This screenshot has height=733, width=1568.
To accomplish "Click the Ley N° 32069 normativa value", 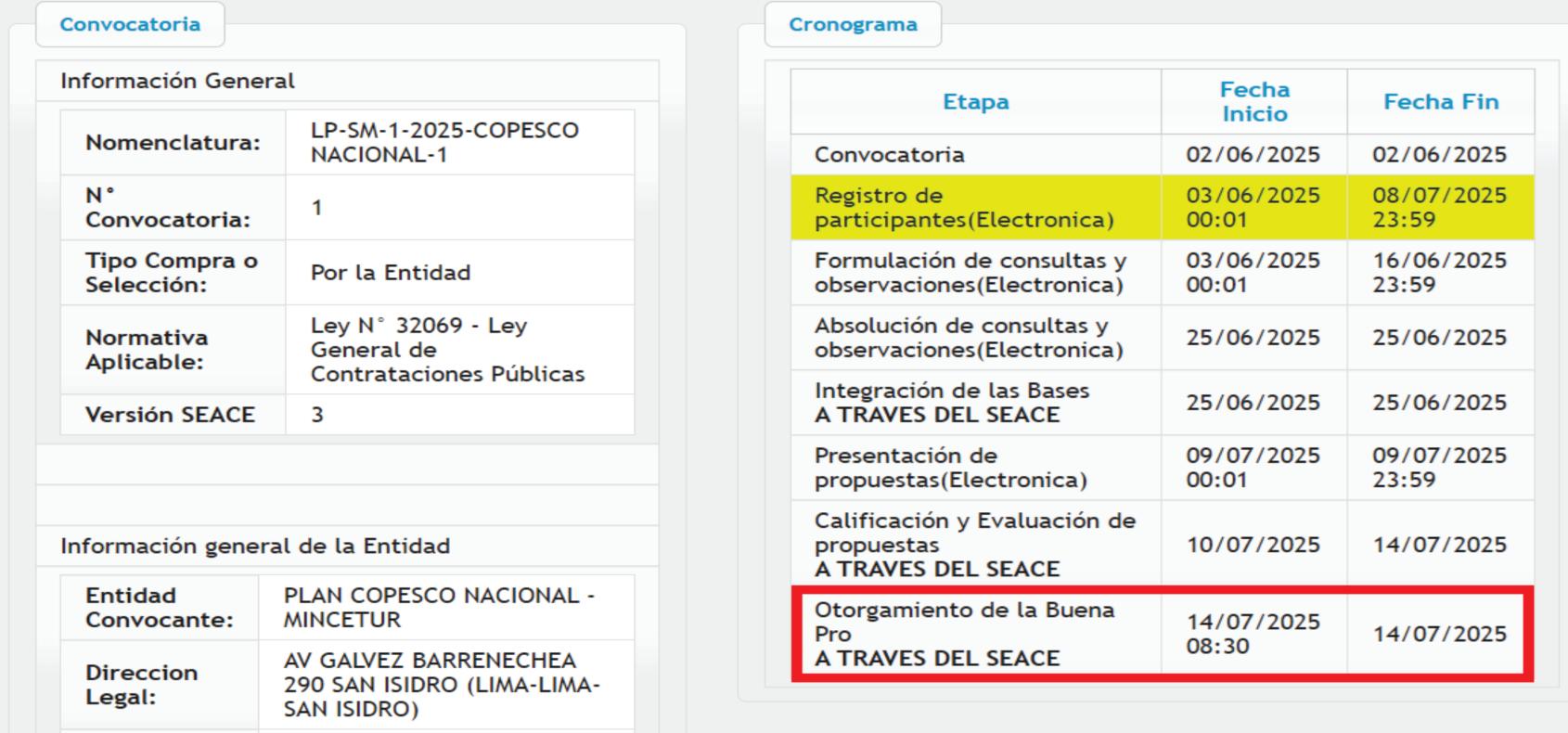I will click(446, 350).
